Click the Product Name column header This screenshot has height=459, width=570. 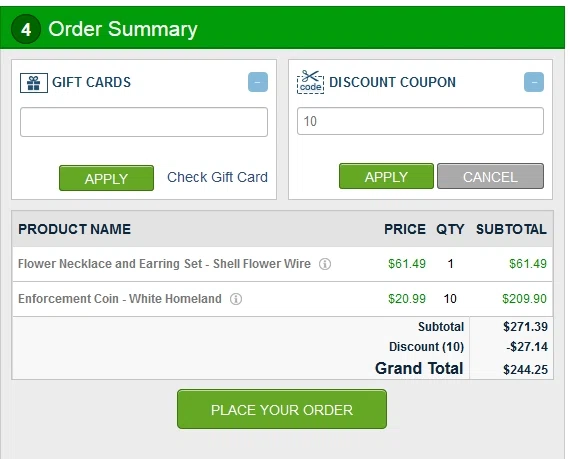[75, 229]
